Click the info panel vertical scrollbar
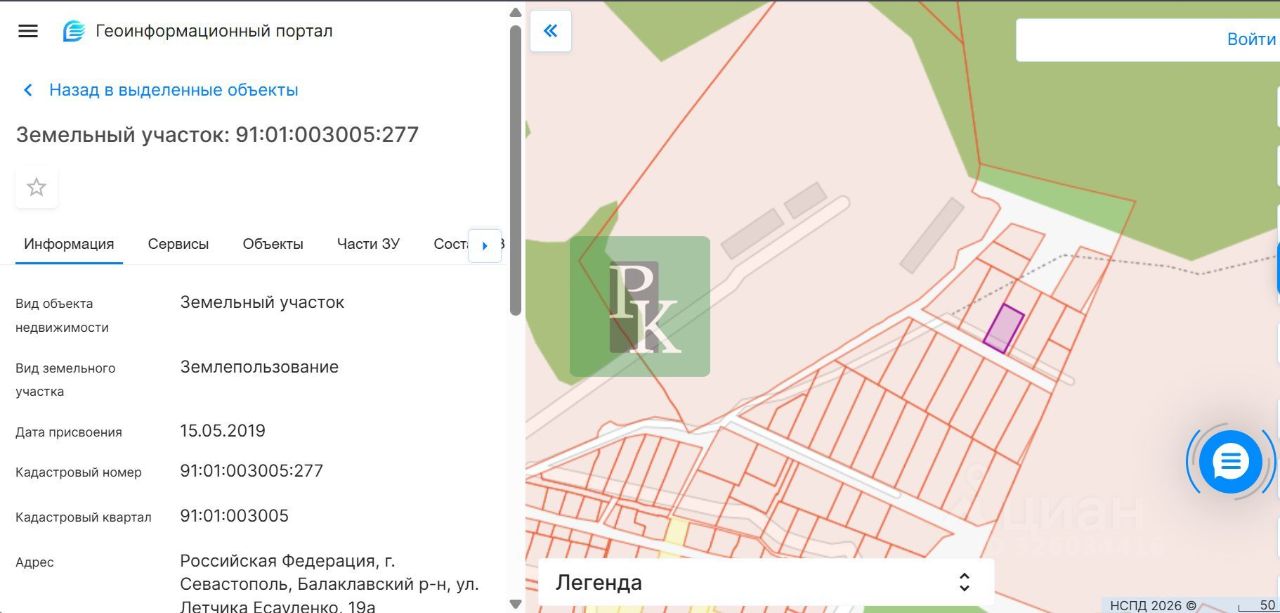 tap(515, 170)
